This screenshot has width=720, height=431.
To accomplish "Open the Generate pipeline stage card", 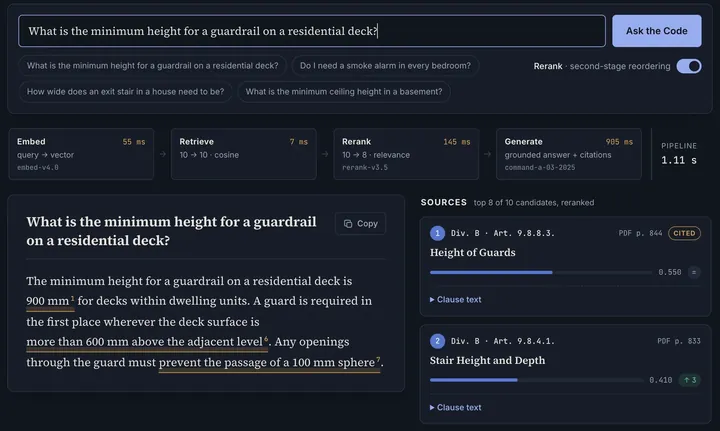I will pos(569,154).
